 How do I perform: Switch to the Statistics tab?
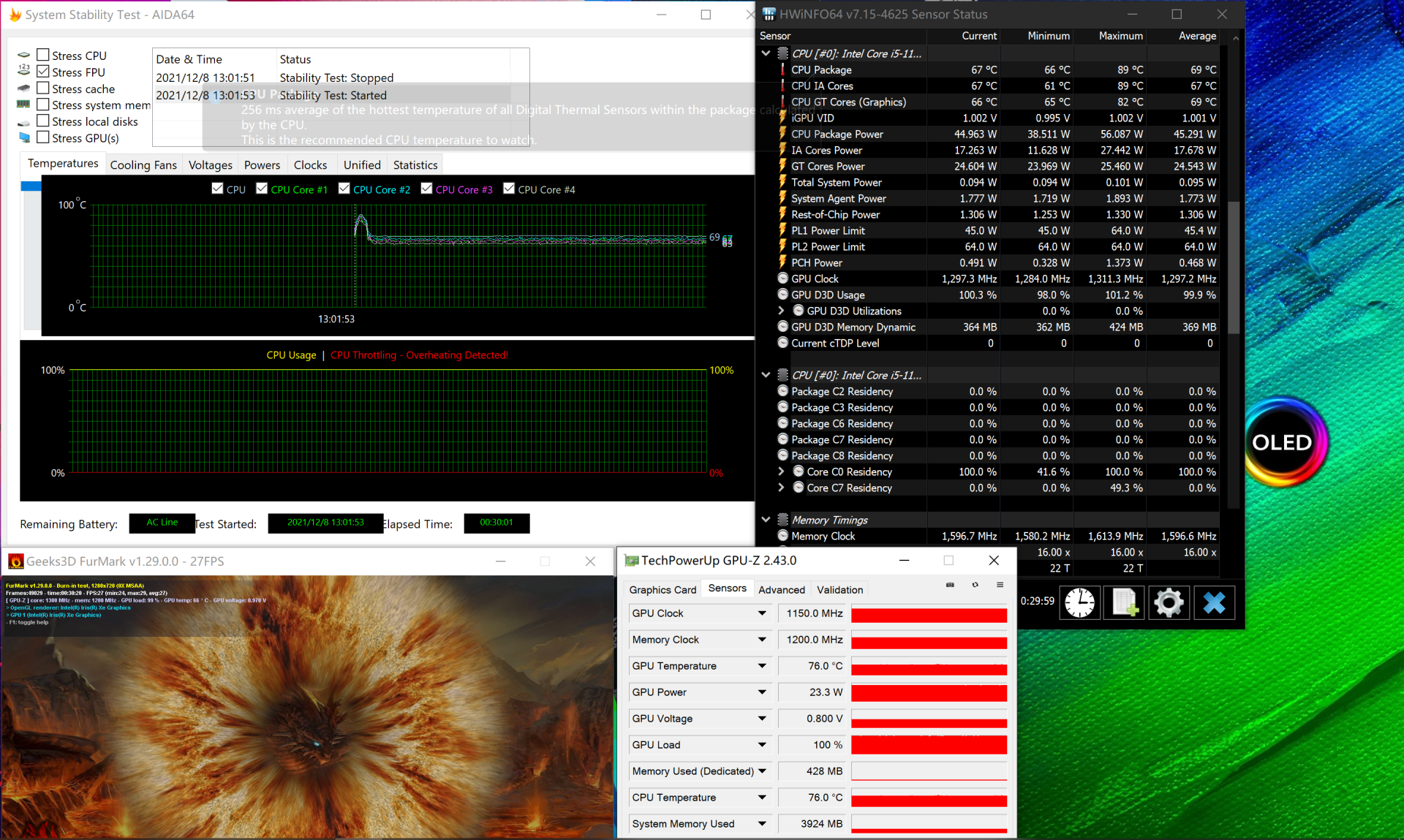(x=415, y=165)
